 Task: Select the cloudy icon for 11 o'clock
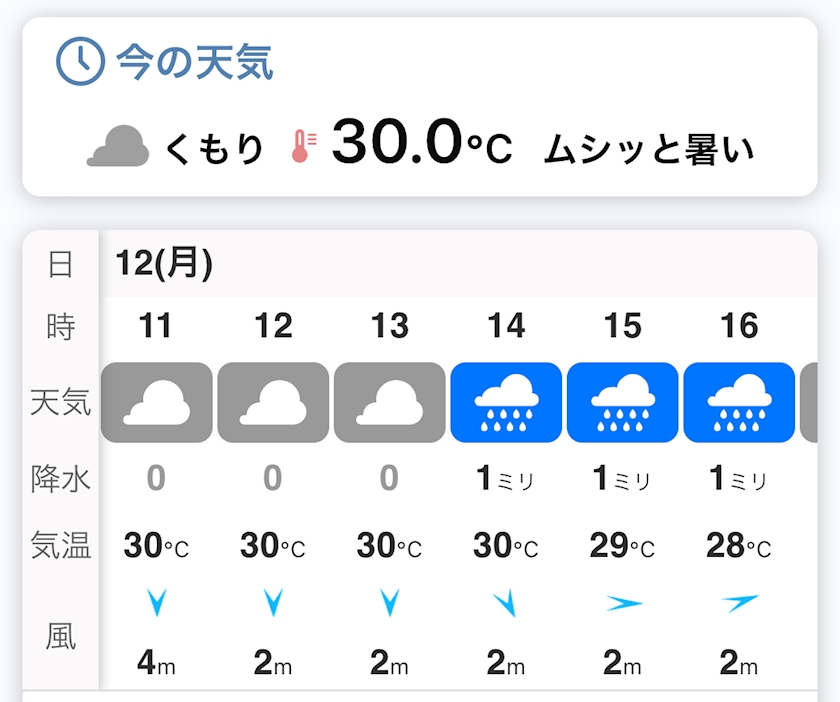point(156,402)
